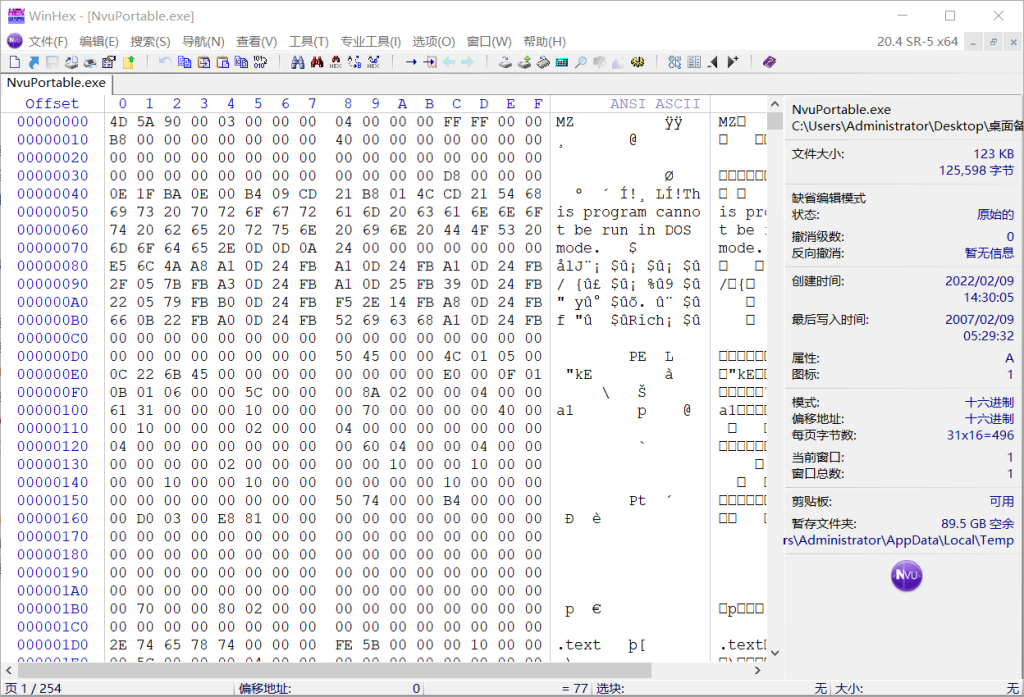Click the 20.4 SR-5 x64 version label
1024x697 pixels.
(x=917, y=42)
